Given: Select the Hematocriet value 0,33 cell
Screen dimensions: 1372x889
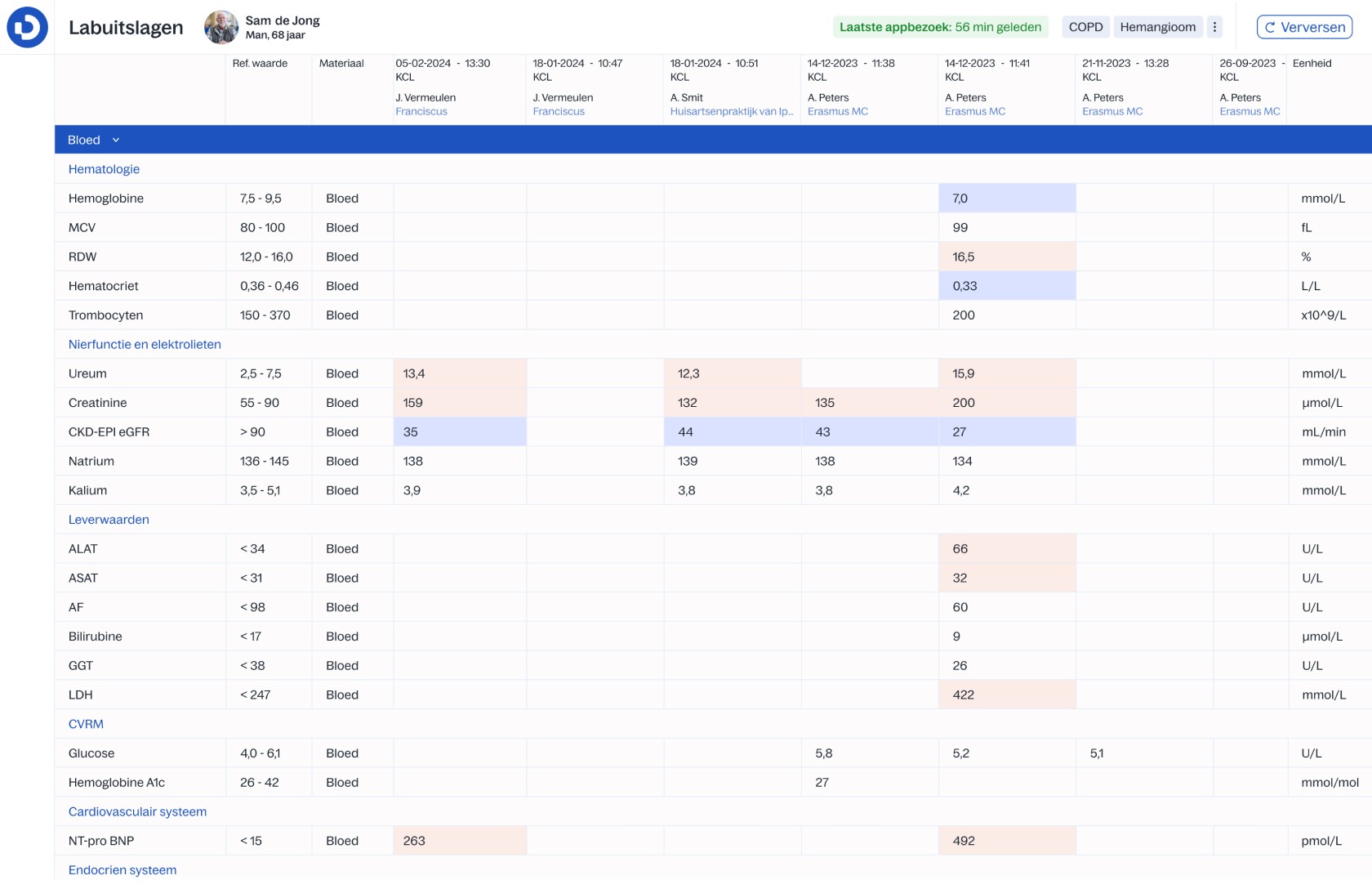Looking at the screenshot, I should click(x=1007, y=286).
